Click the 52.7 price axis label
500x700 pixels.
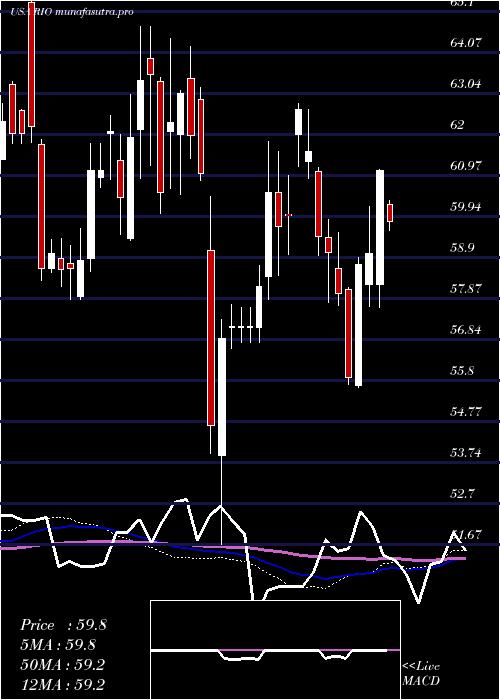(x=462, y=494)
